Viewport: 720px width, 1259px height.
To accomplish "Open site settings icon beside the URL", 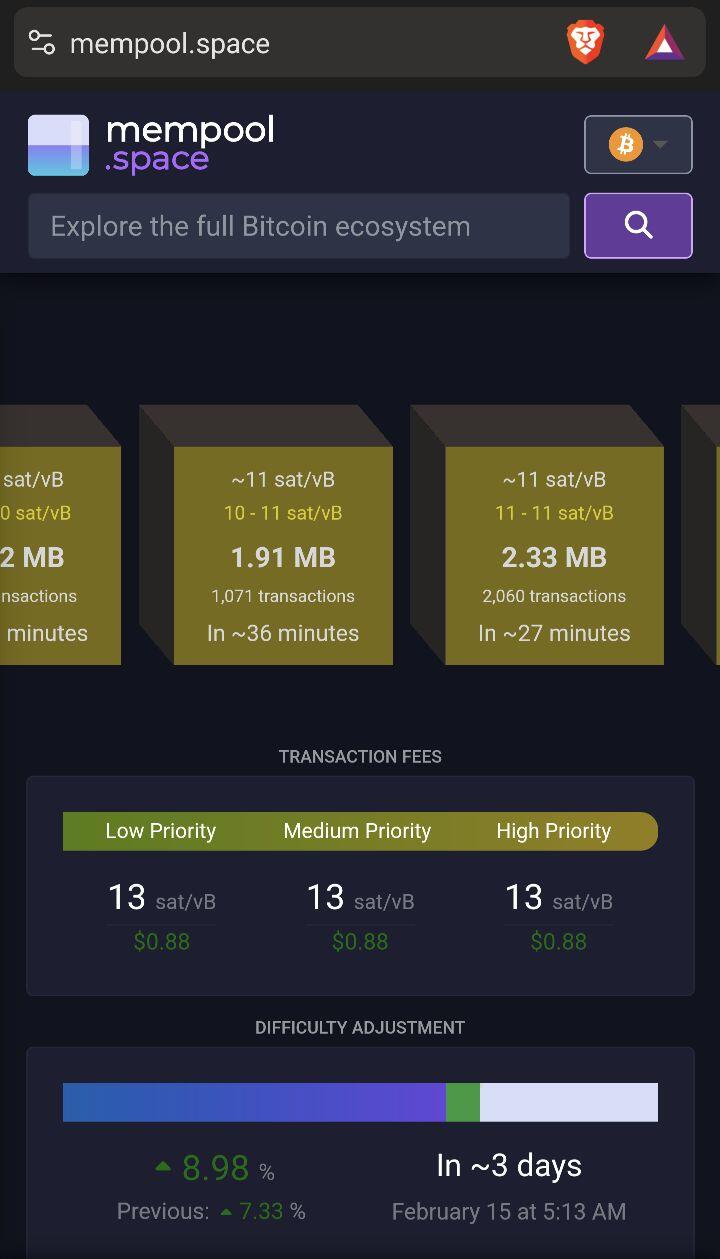I will pyautogui.click(x=41, y=43).
